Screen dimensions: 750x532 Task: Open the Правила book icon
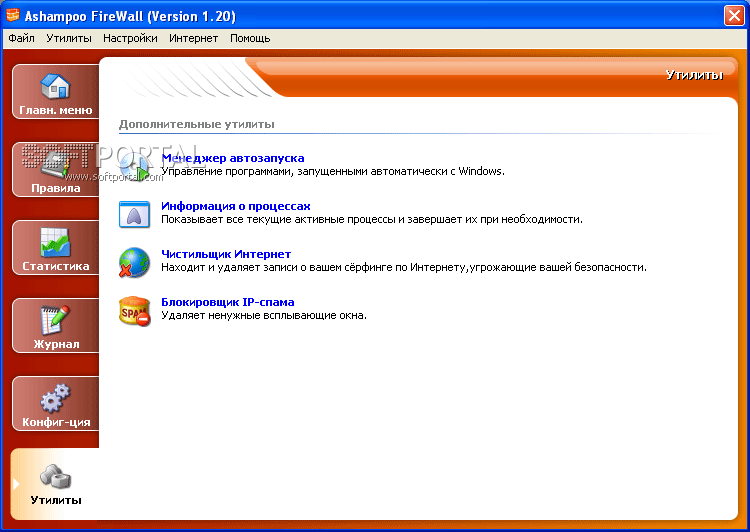[x=55, y=164]
